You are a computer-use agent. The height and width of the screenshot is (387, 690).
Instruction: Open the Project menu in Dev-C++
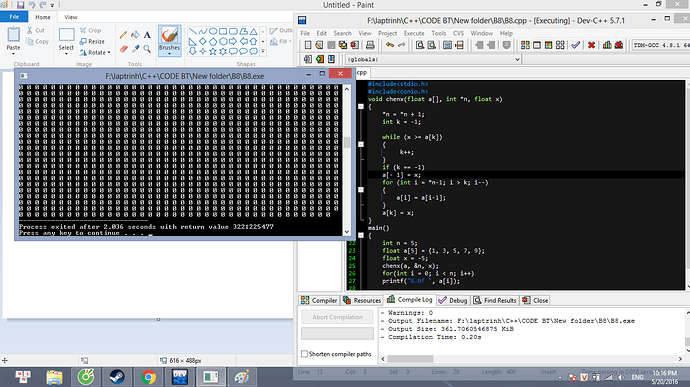pyautogui.click(x=387, y=33)
